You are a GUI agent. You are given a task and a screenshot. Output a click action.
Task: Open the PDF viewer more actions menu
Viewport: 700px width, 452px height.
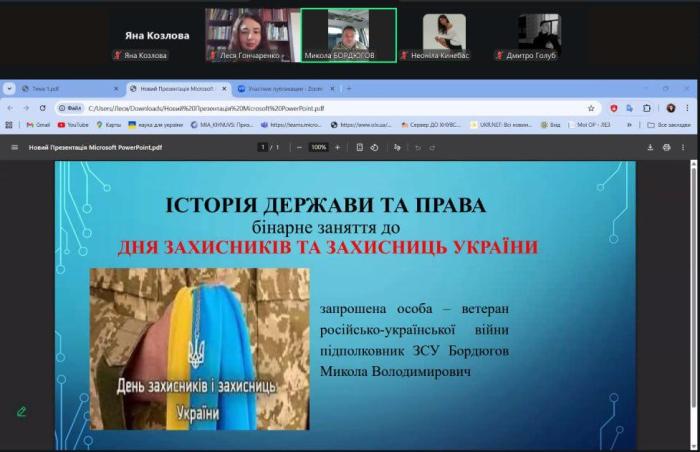tap(685, 147)
